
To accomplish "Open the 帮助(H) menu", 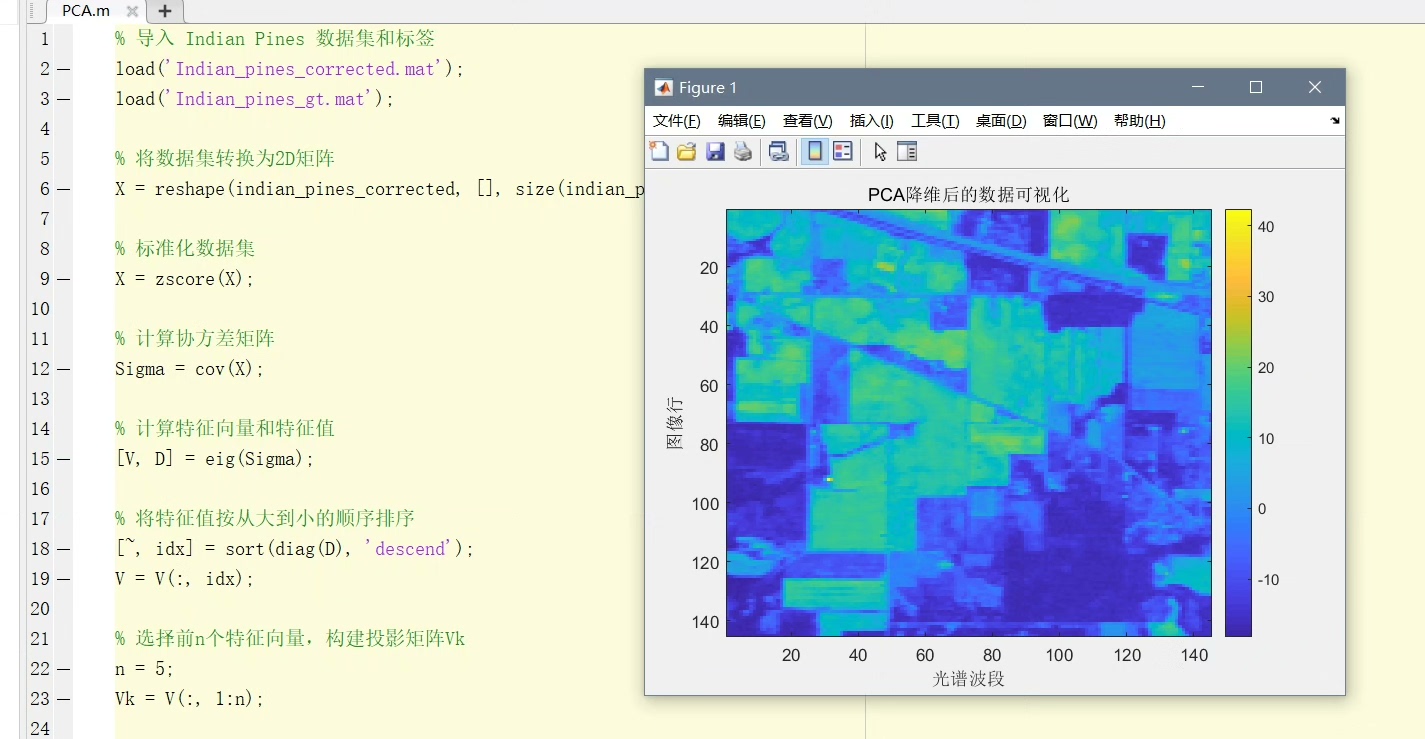I will [x=1139, y=121].
